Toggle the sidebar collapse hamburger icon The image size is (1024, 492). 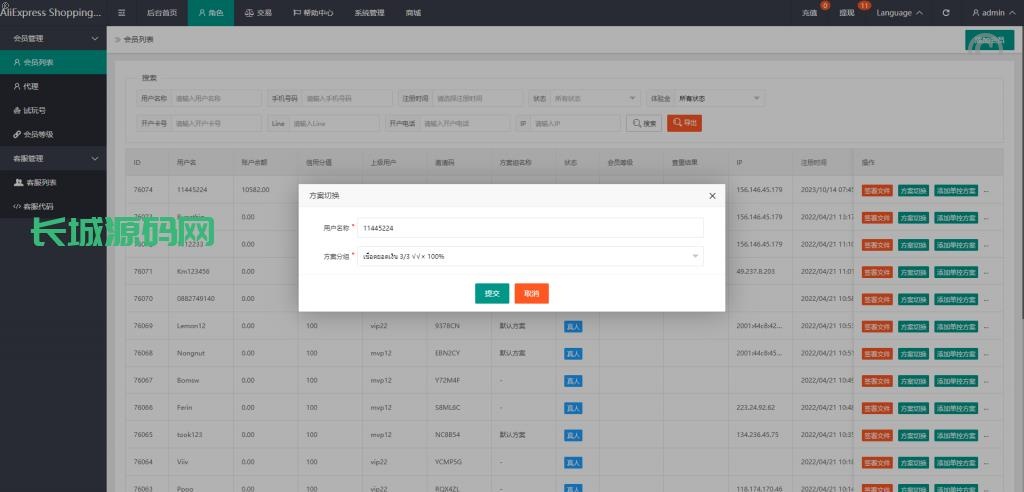click(x=122, y=13)
